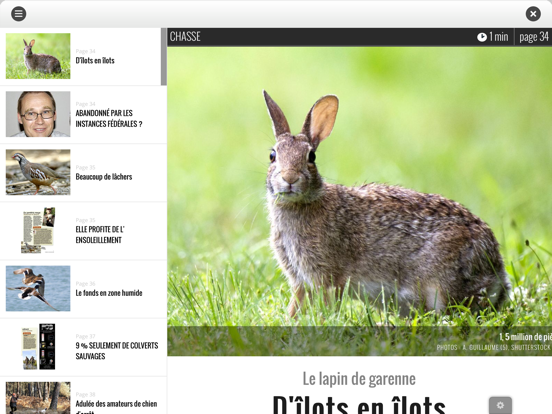This screenshot has height=414, width=552.
Task: Click the '1 min' reading time label
Action: click(x=498, y=37)
